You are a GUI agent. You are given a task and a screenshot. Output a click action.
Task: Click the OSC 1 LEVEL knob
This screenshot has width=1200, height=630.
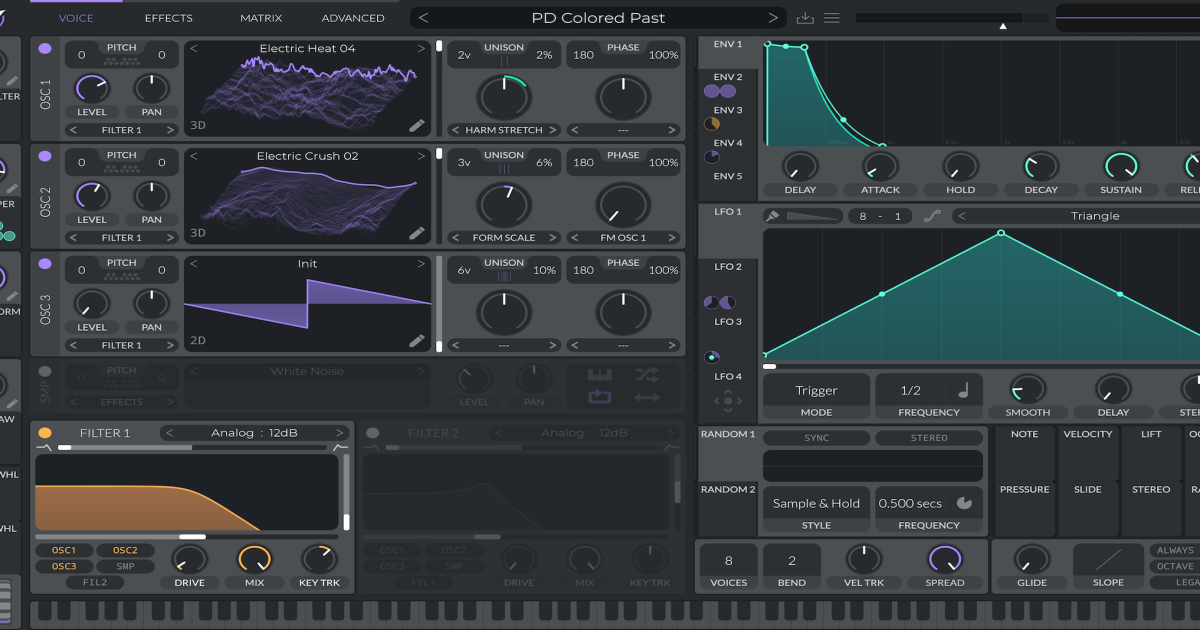(91, 87)
